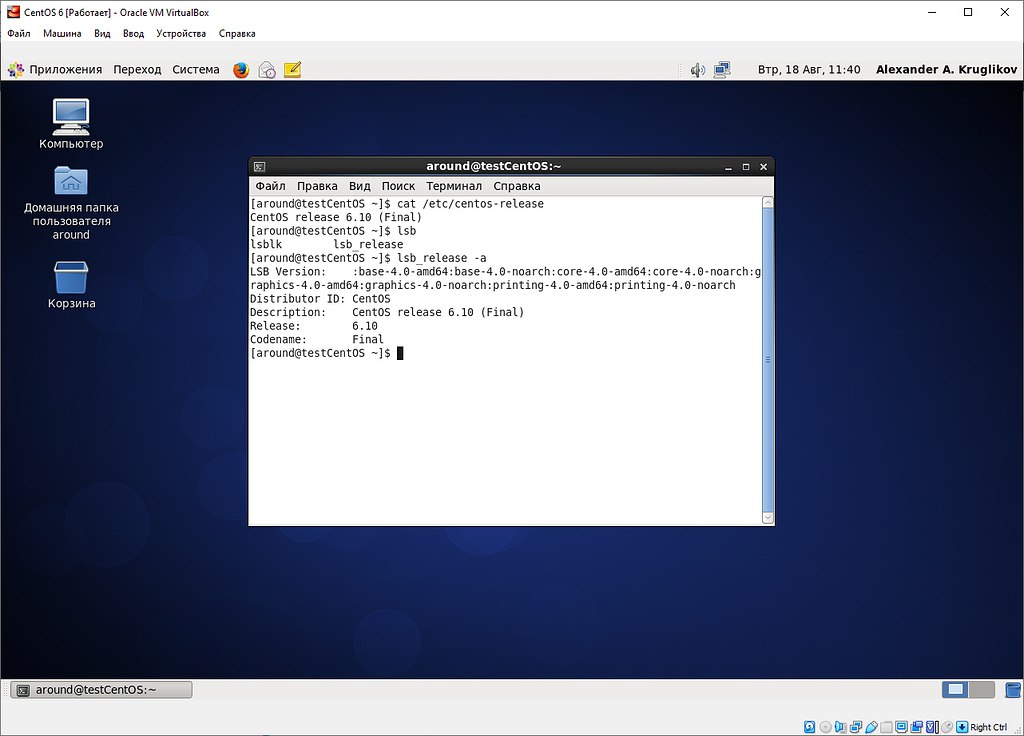Open the Tomboy notes launcher
This screenshot has width=1024, height=736.
[293, 70]
